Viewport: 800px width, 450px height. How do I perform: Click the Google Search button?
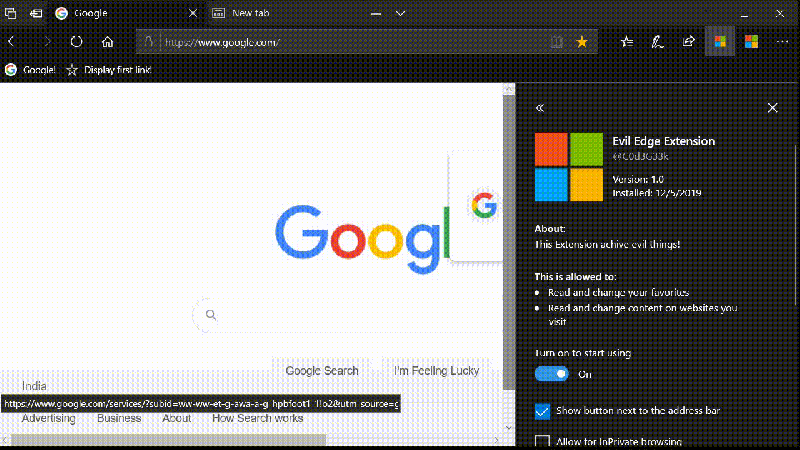322,371
